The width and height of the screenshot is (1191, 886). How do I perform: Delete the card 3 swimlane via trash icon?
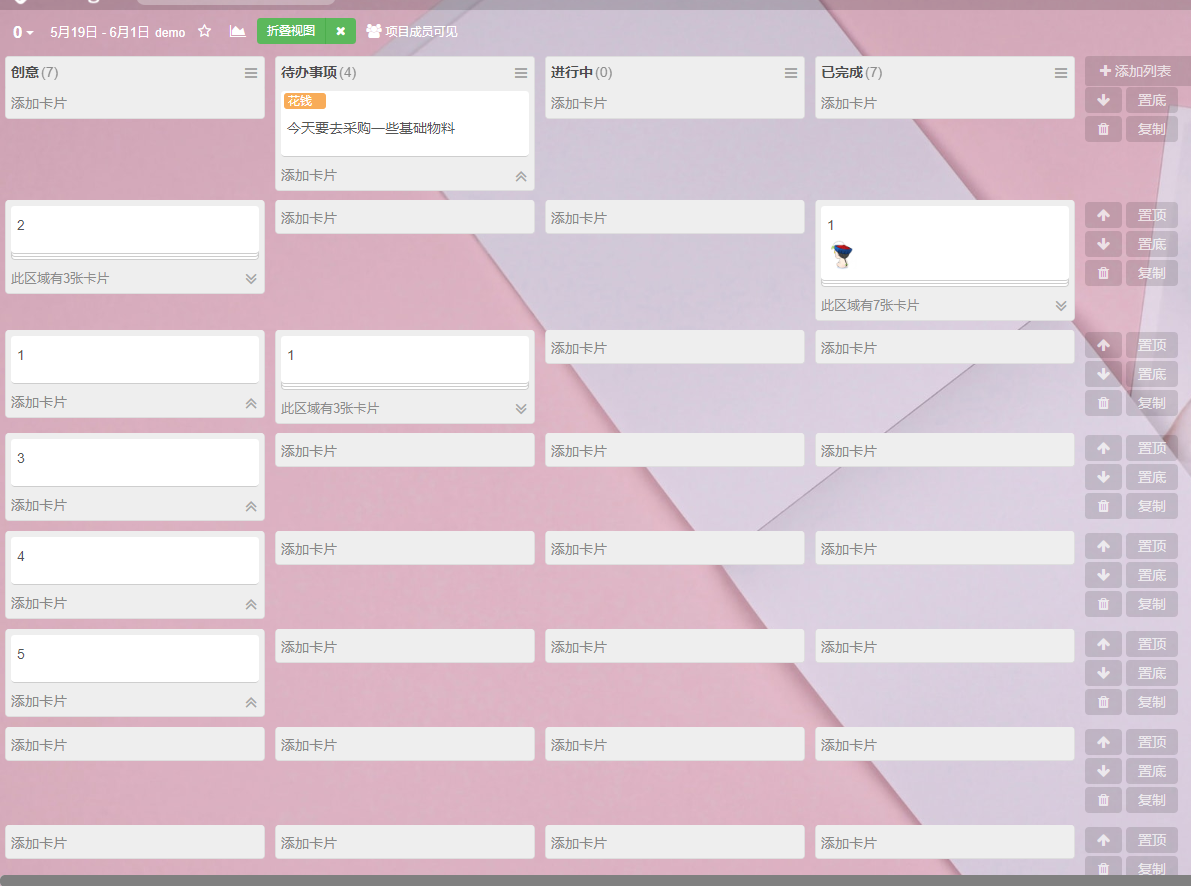(1104, 506)
